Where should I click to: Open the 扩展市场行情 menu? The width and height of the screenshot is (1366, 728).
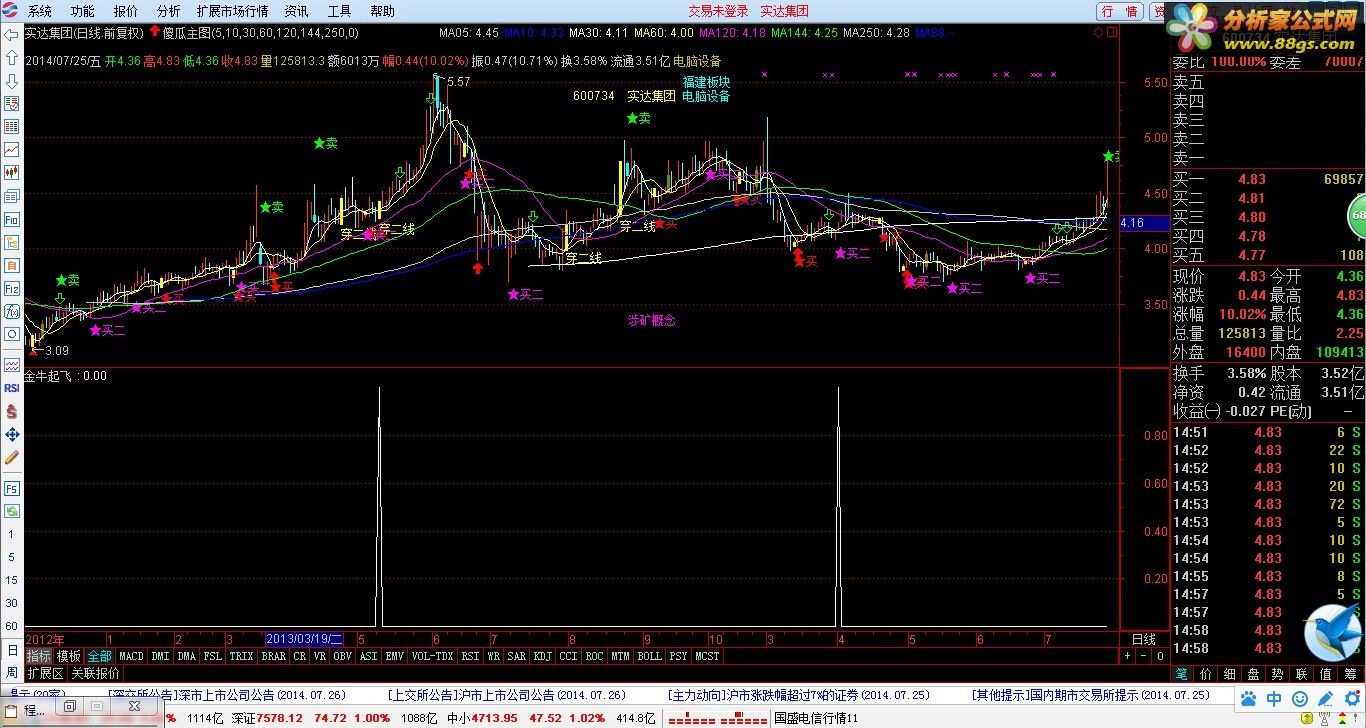(233, 11)
